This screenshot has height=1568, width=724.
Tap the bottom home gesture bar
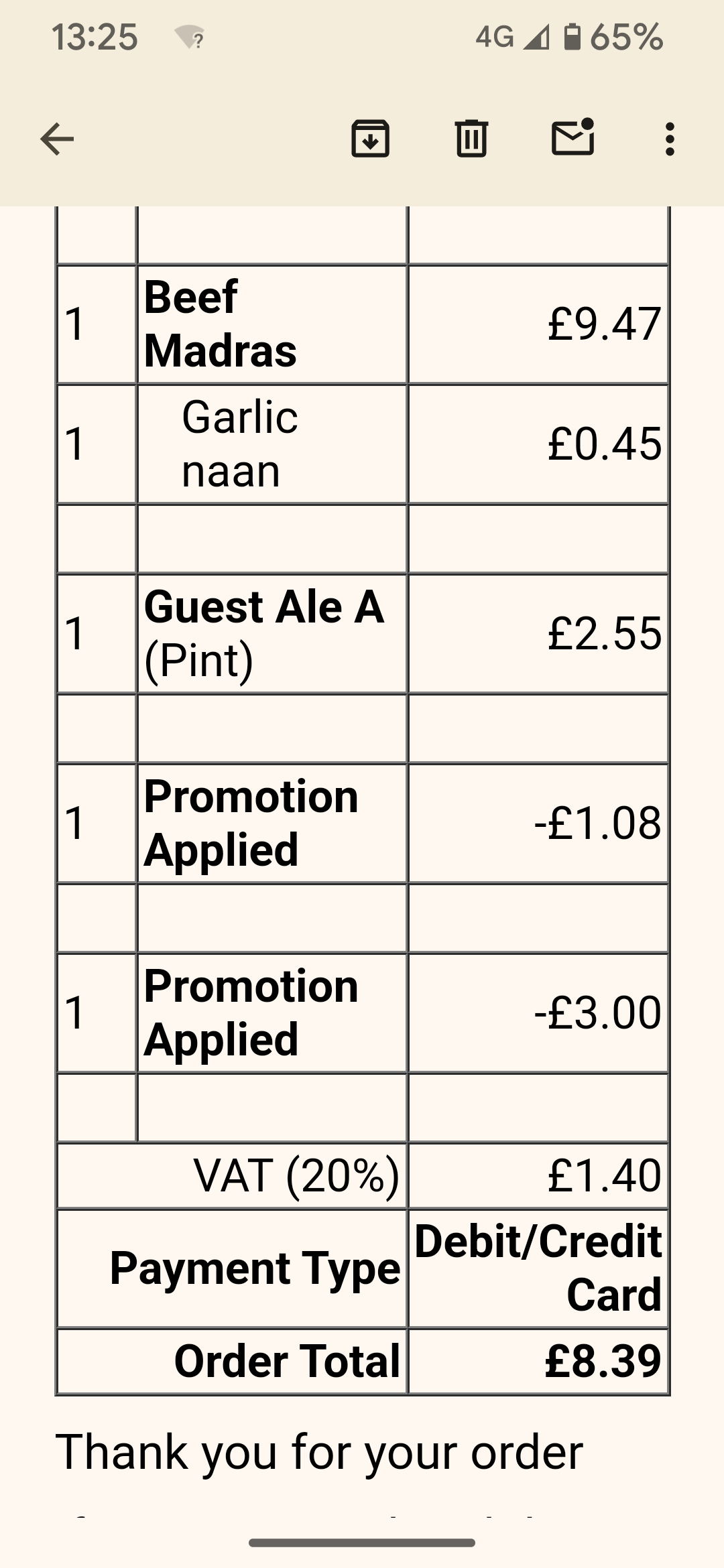click(362, 1543)
